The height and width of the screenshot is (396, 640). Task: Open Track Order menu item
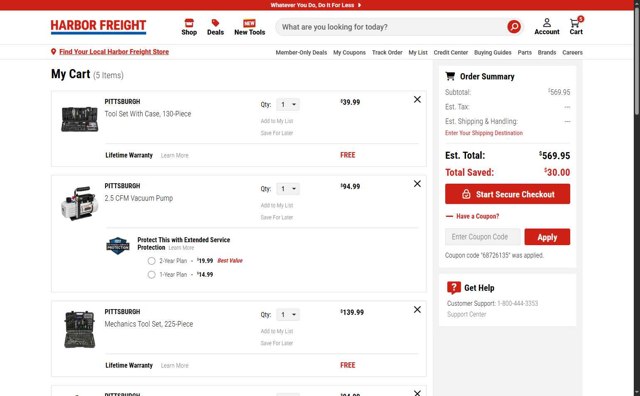click(387, 53)
